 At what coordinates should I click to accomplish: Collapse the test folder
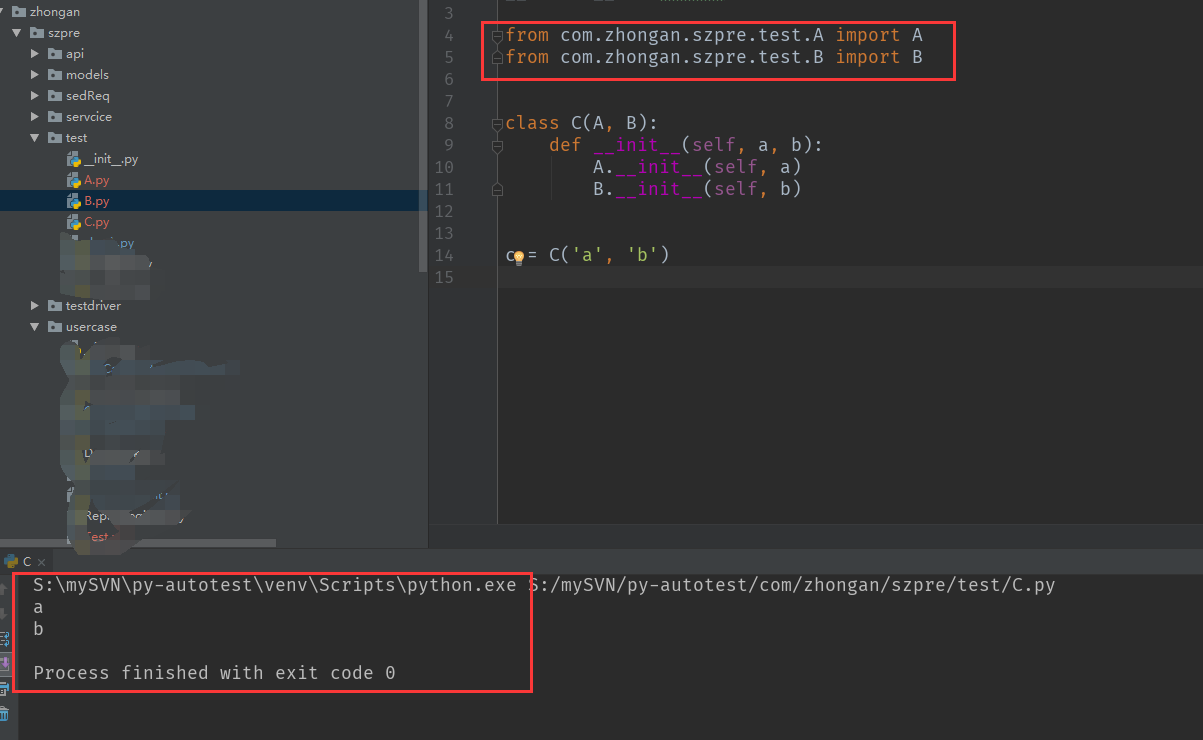pyautogui.click(x=35, y=138)
